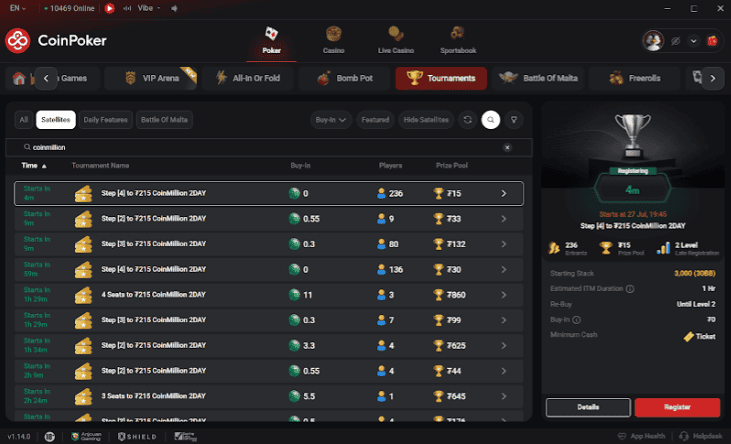Screen dimensions: 731x444
Task: Click the red play button in top bar
Action: [110, 8]
